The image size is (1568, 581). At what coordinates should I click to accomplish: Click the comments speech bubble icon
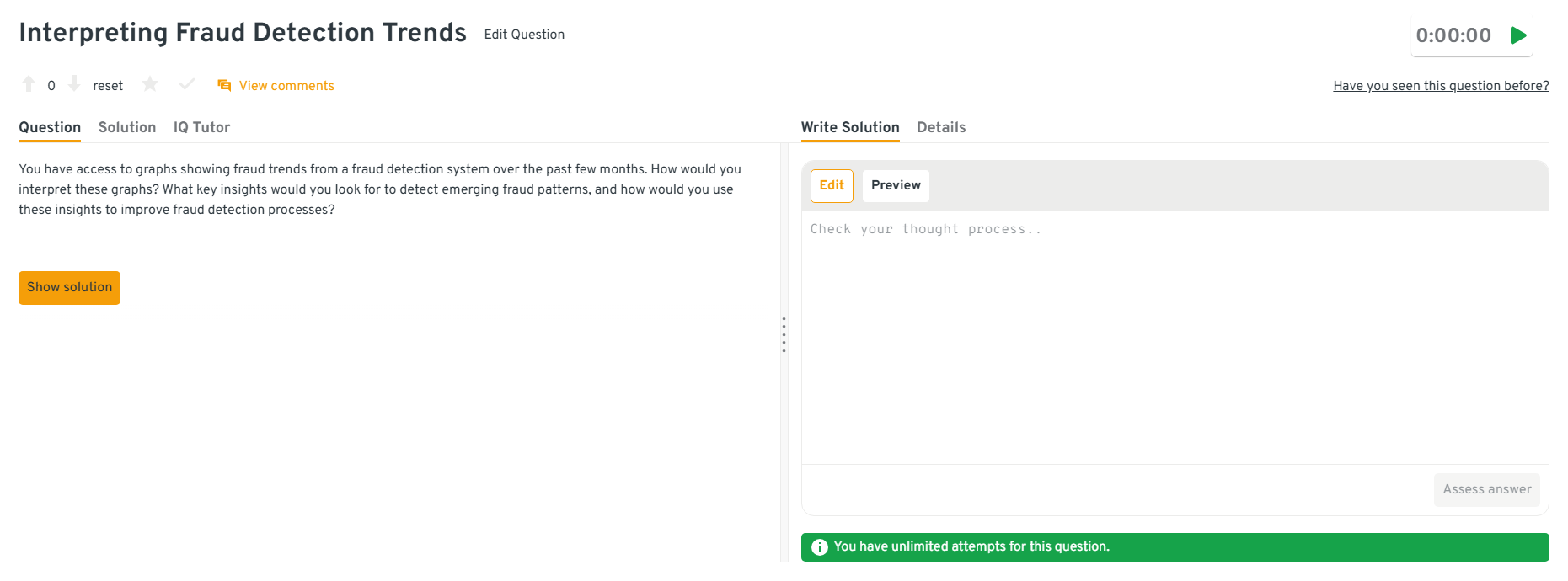pos(224,86)
